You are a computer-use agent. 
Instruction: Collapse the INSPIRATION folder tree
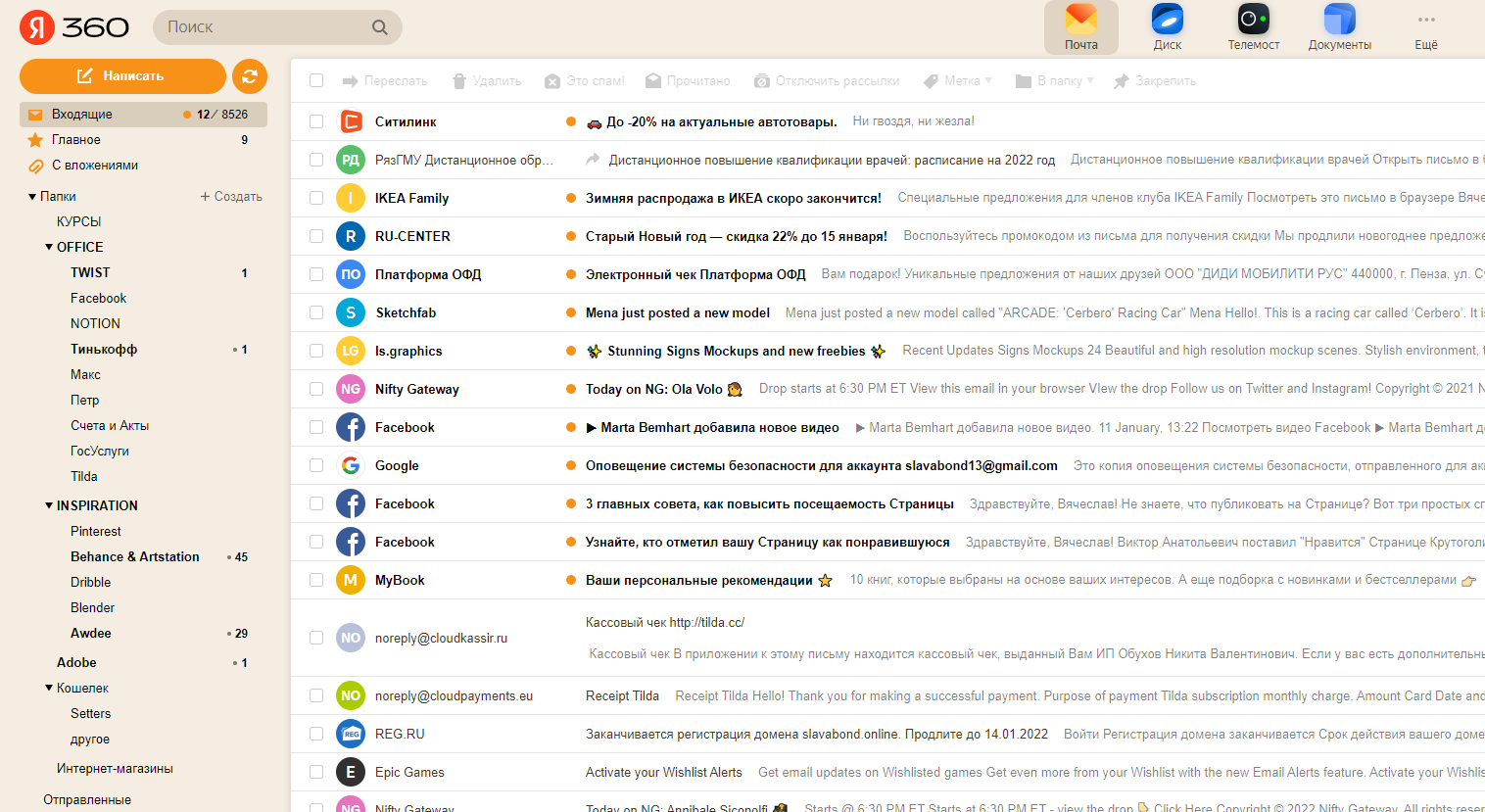click(x=49, y=505)
